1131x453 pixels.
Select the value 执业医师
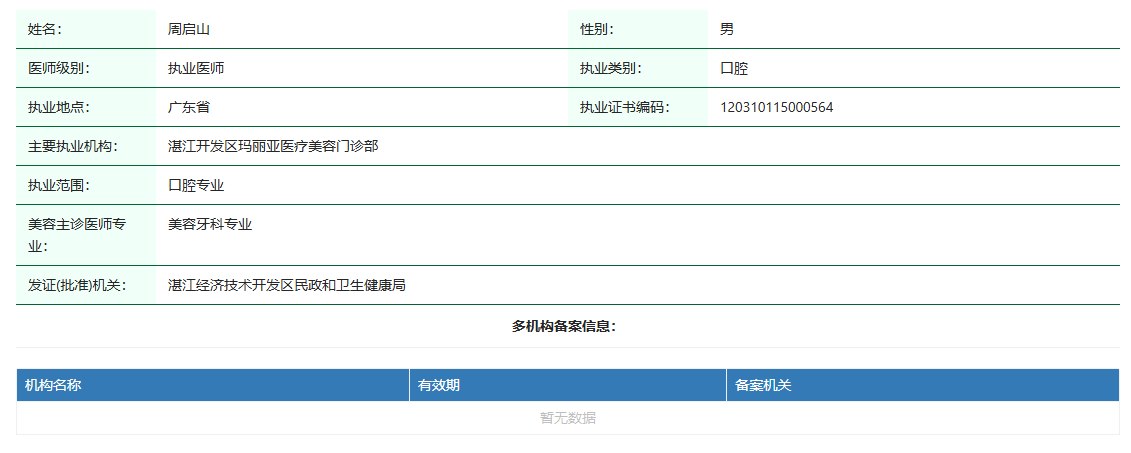pos(195,69)
